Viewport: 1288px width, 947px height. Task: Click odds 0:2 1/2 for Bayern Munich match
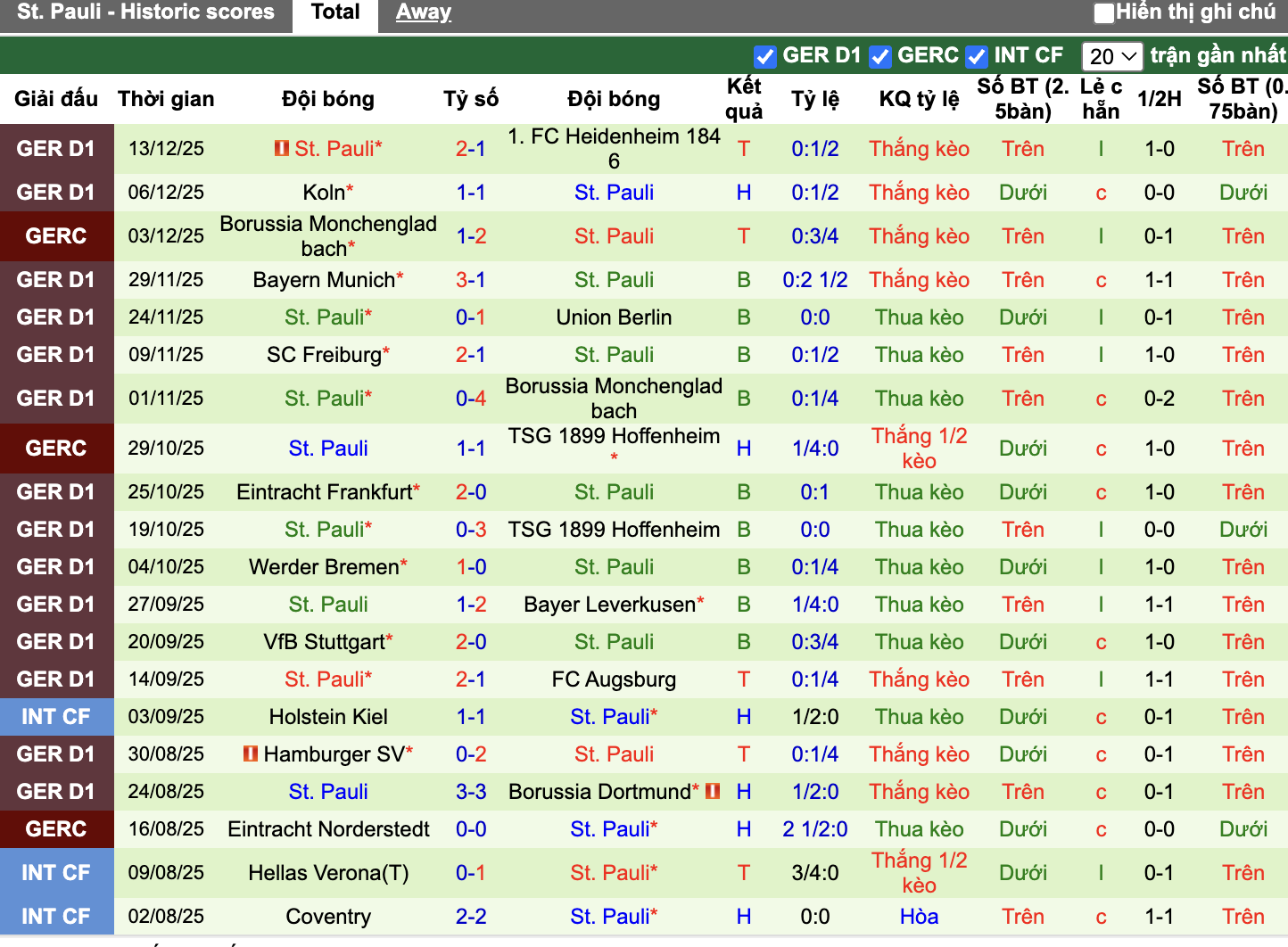coord(815,280)
